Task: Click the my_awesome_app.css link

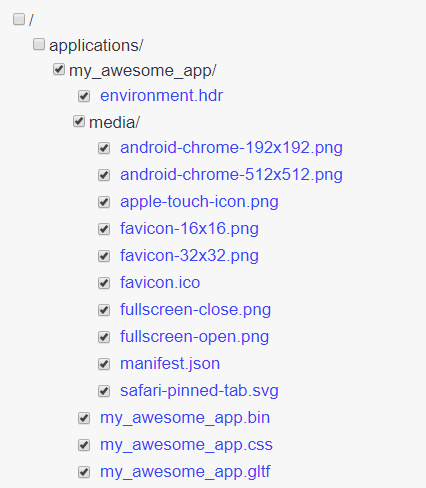Action: 186,445
